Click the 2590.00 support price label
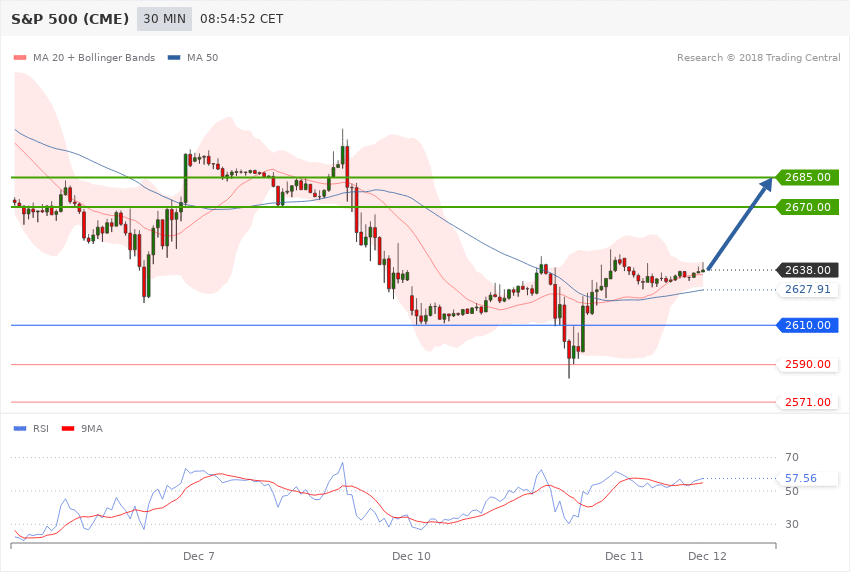The width and height of the screenshot is (850, 576). pos(807,364)
